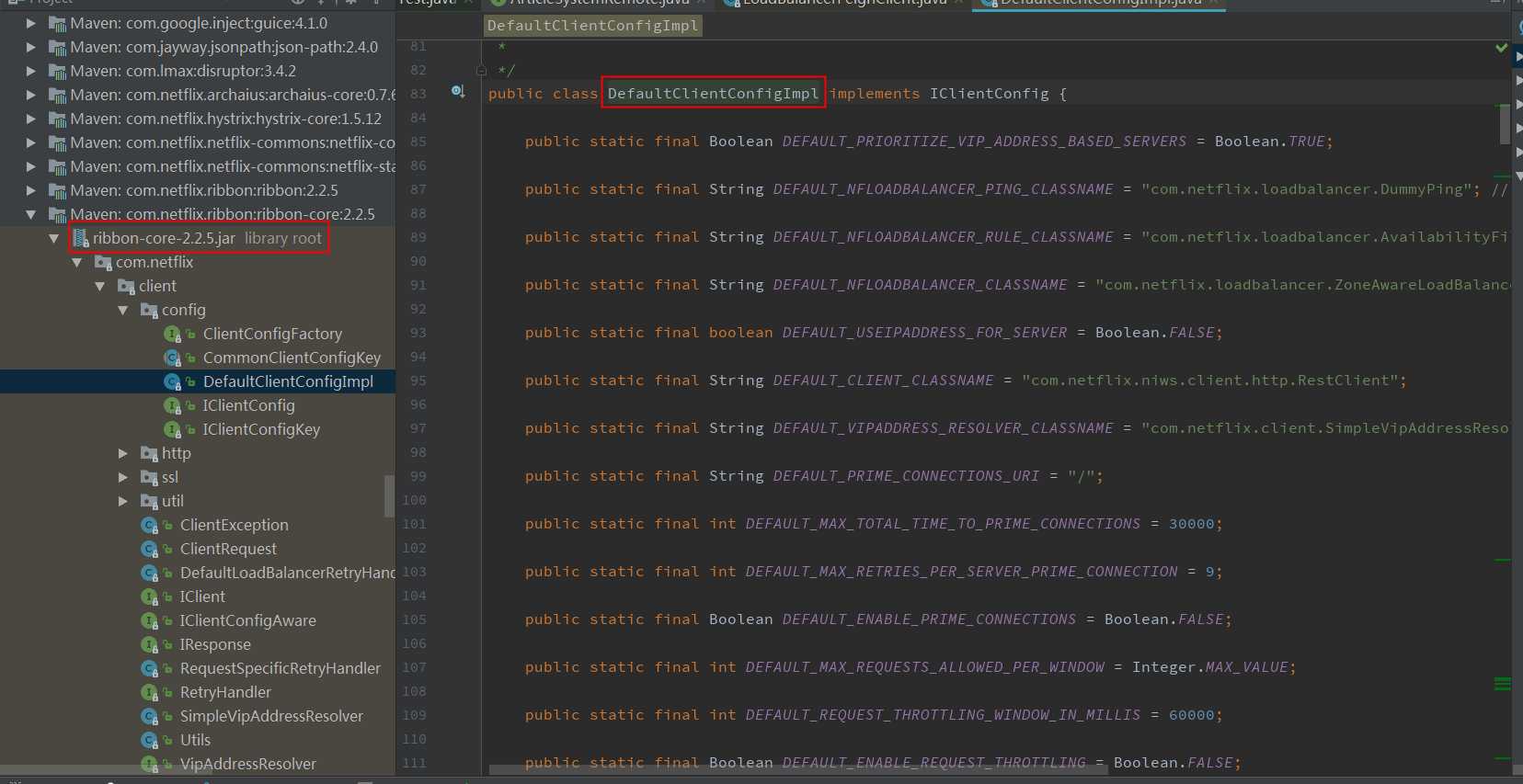Expand the Maven ribbon:ribbon:2.2.5 node
This screenshot has width=1523, height=784.
click(31, 190)
